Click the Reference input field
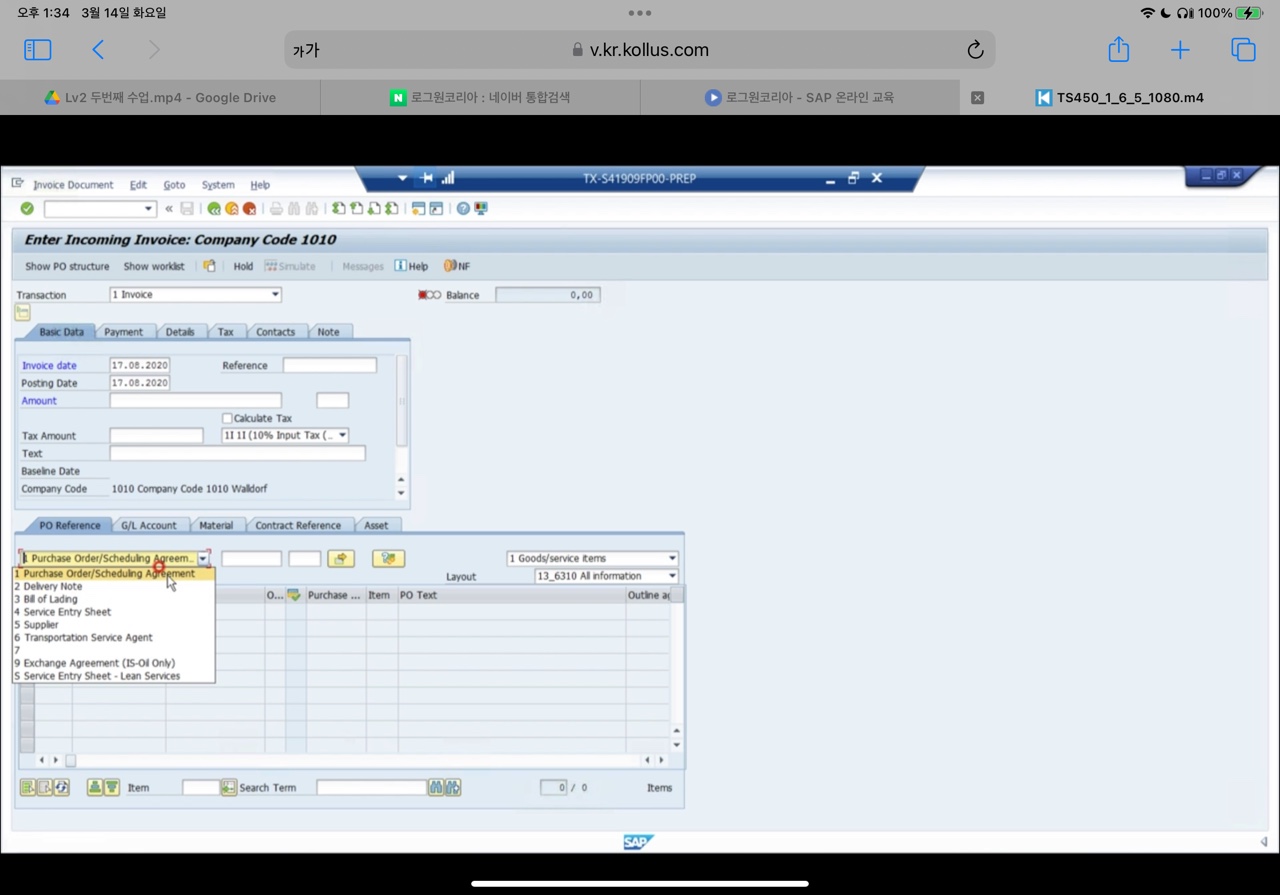 330,365
